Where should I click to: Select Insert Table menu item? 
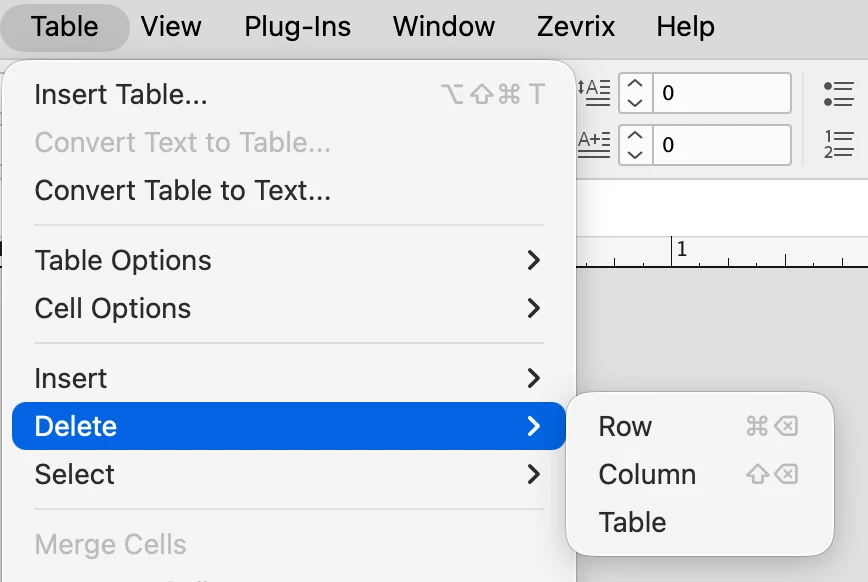pos(288,94)
